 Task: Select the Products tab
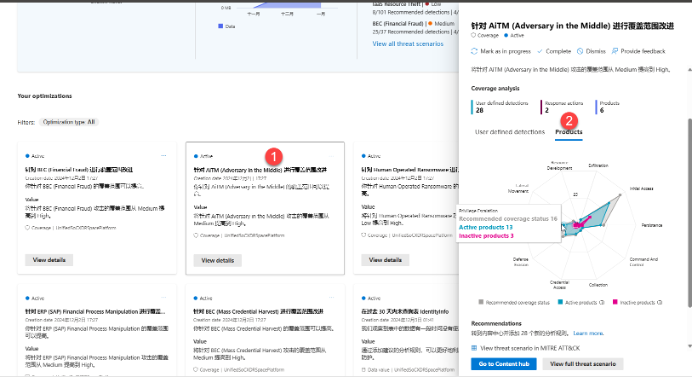point(569,132)
